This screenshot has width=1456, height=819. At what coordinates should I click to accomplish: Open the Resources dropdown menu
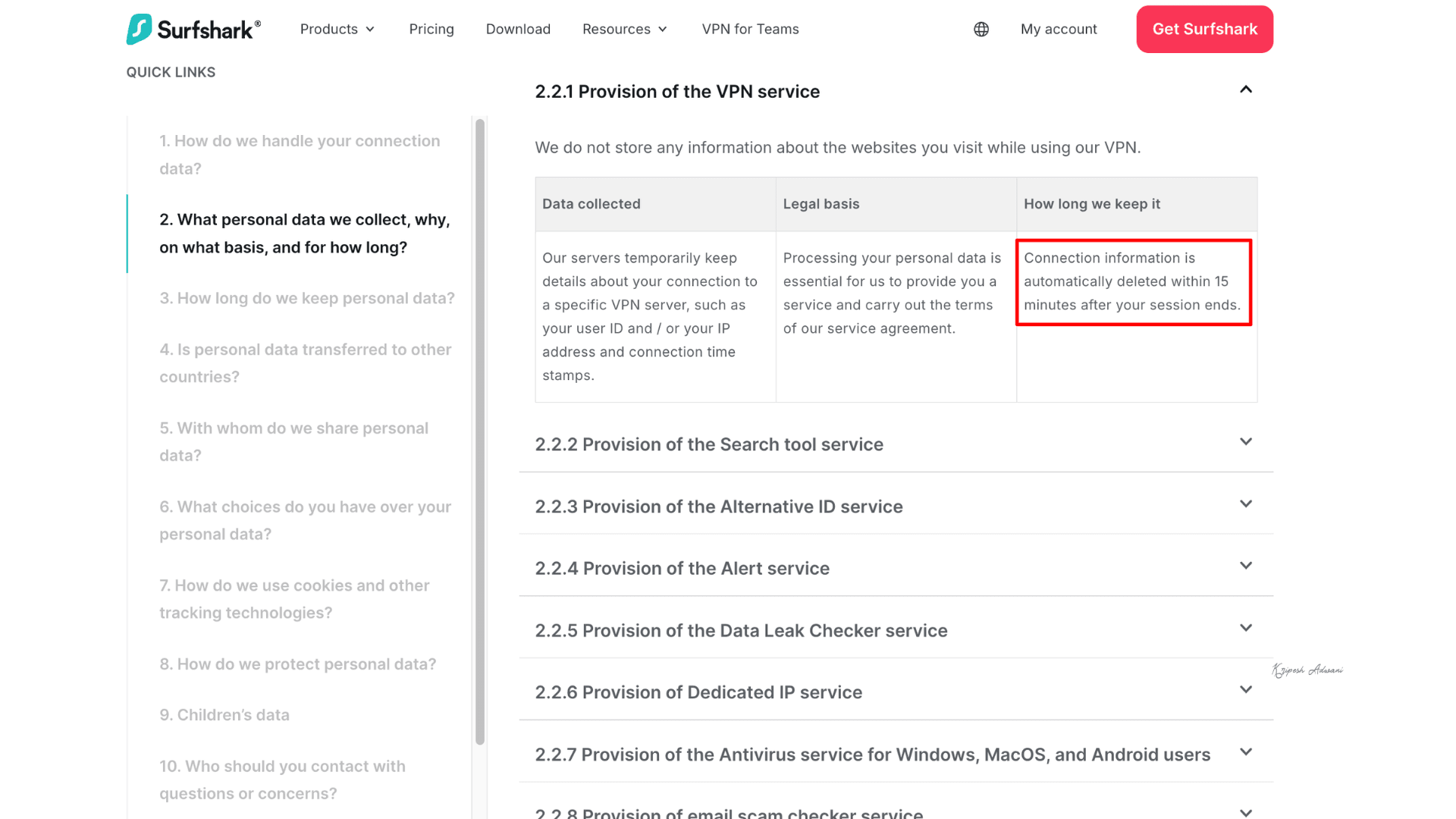pos(625,30)
